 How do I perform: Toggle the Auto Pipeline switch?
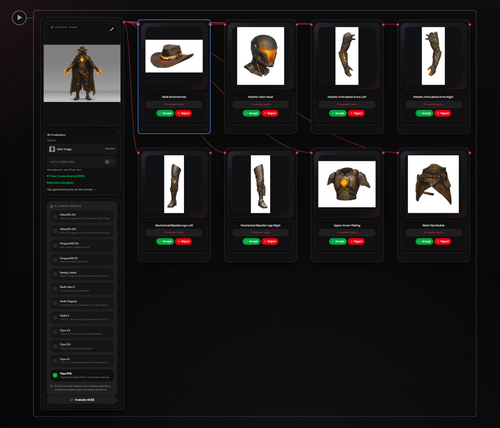pos(109,162)
